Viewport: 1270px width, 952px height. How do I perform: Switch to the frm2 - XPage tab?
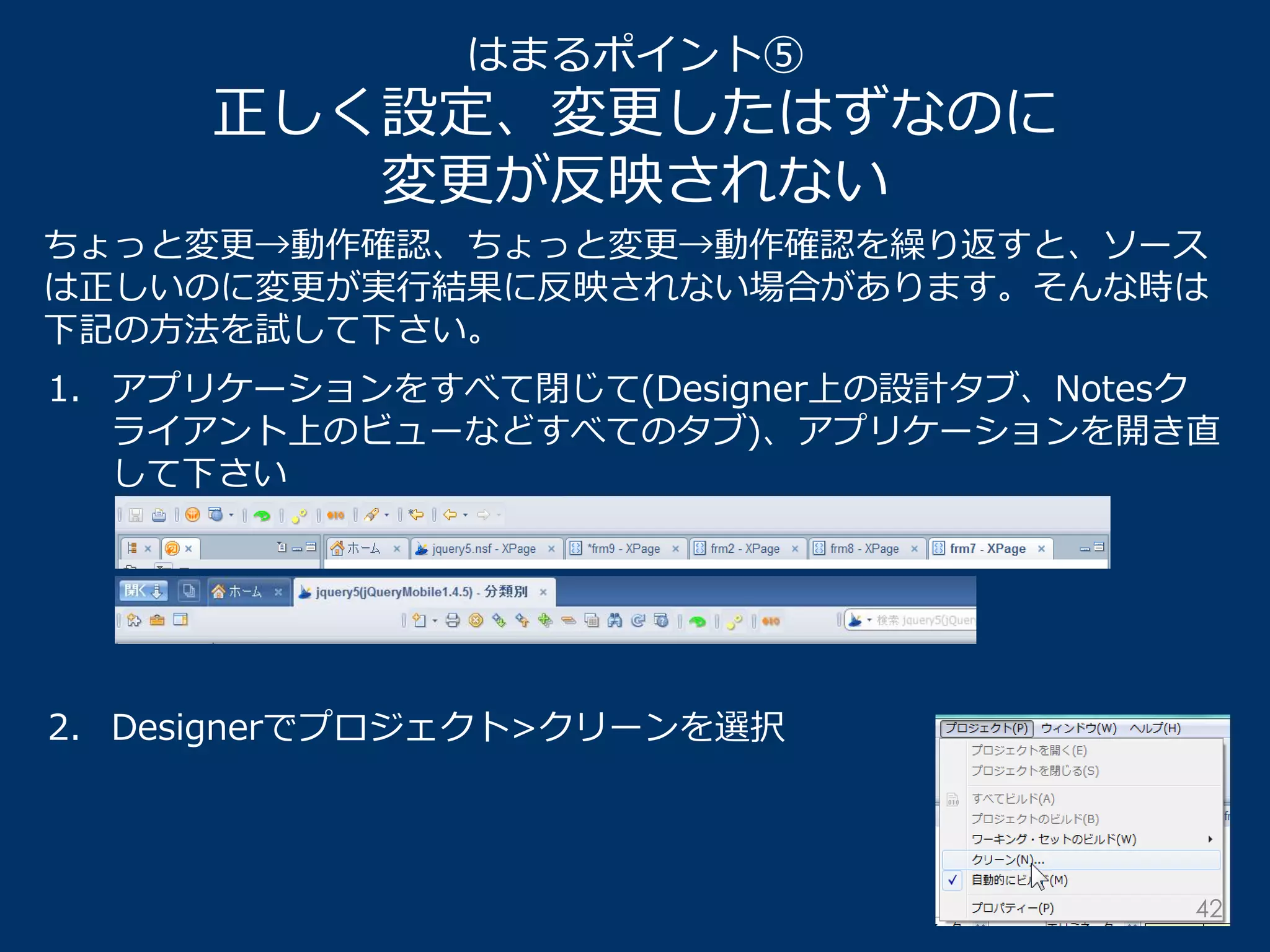[x=745, y=549]
